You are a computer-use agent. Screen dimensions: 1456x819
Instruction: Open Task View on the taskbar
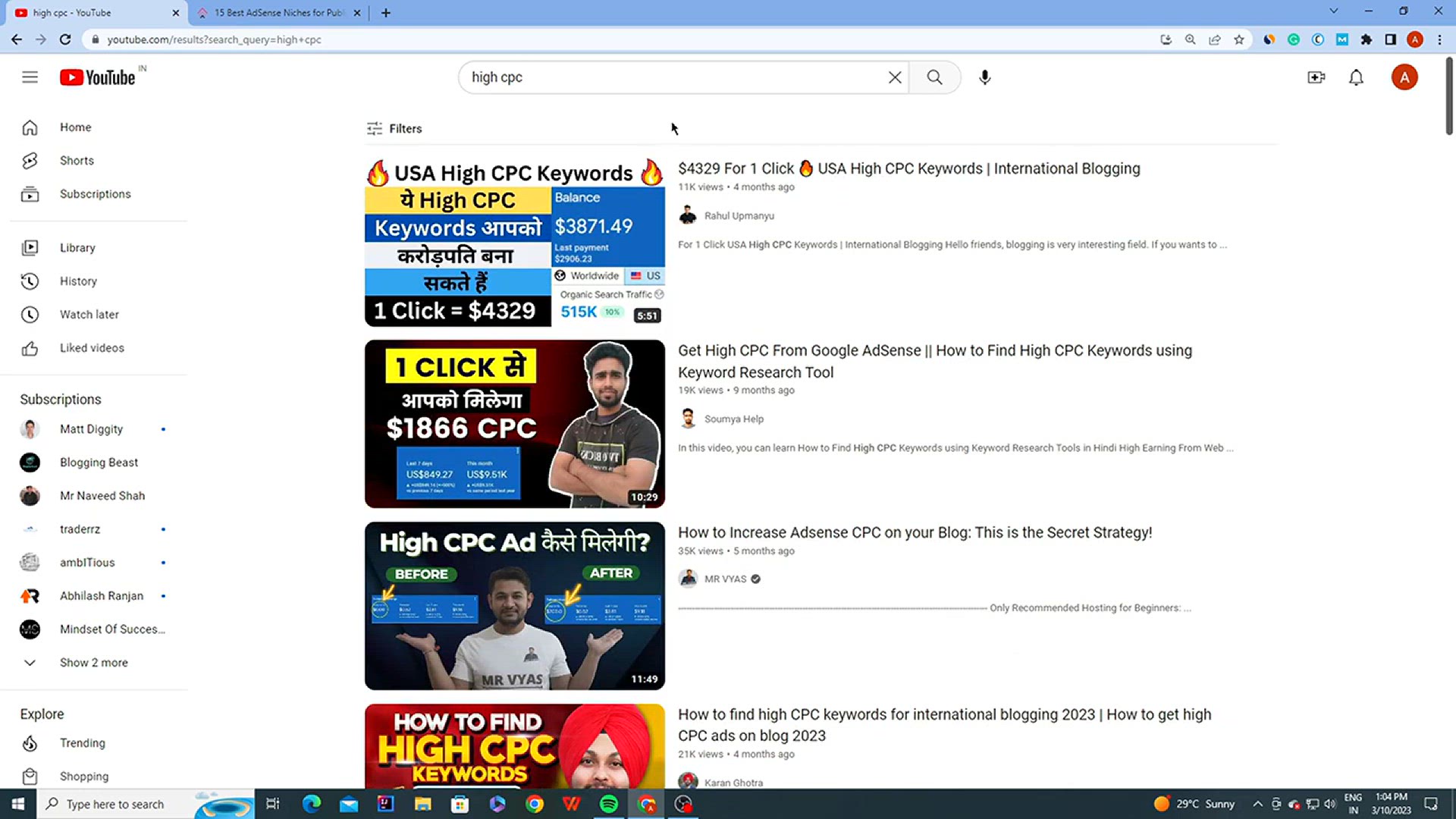[x=273, y=804]
